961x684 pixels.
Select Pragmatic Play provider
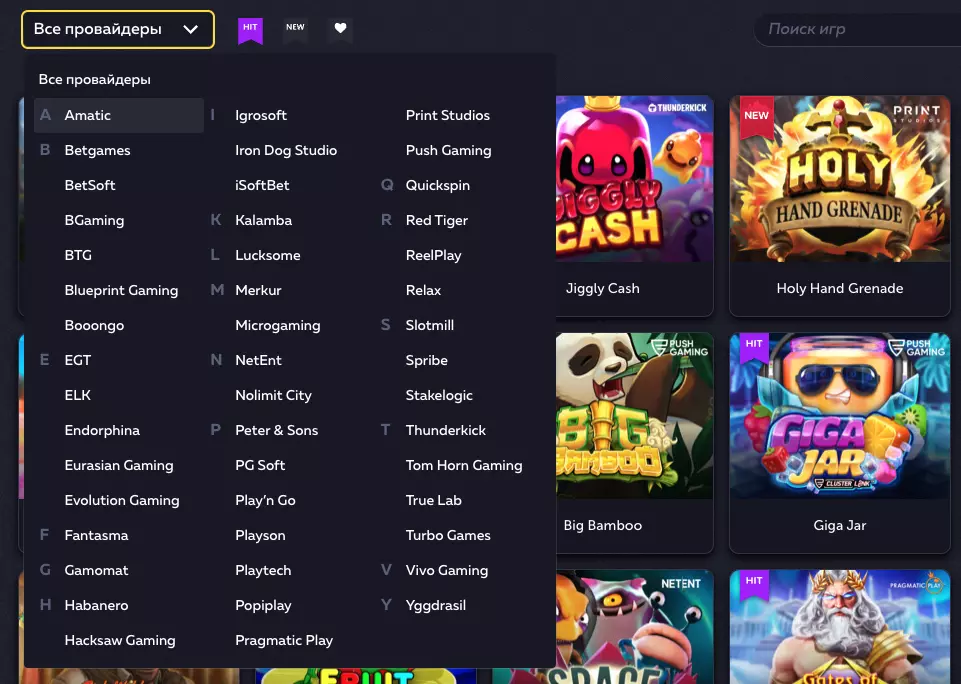tap(284, 640)
